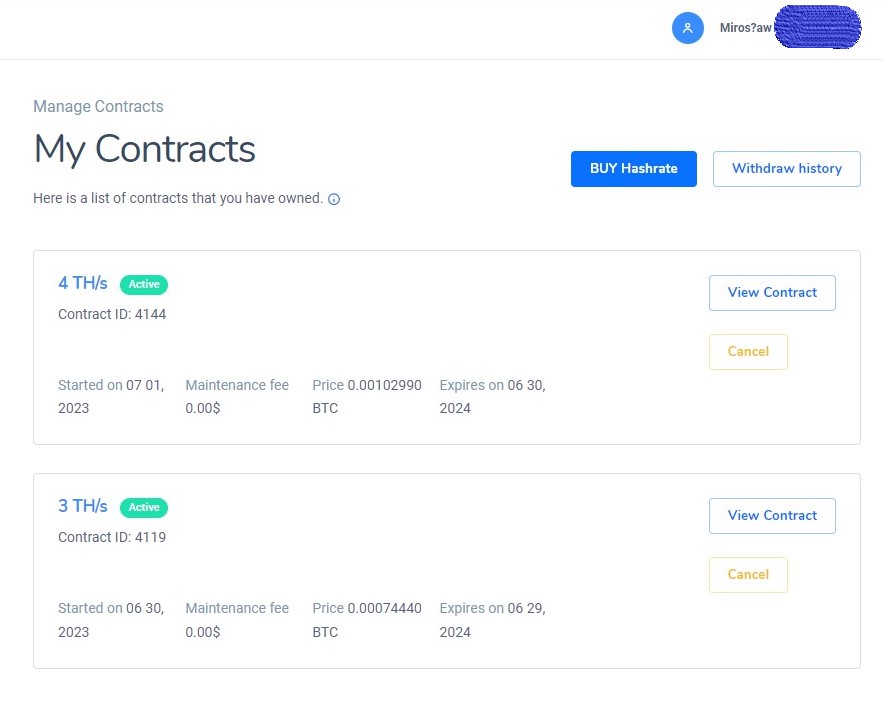The width and height of the screenshot is (883, 706).
Task: Click the blue user avatar icon
Action: (x=688, y=28)
